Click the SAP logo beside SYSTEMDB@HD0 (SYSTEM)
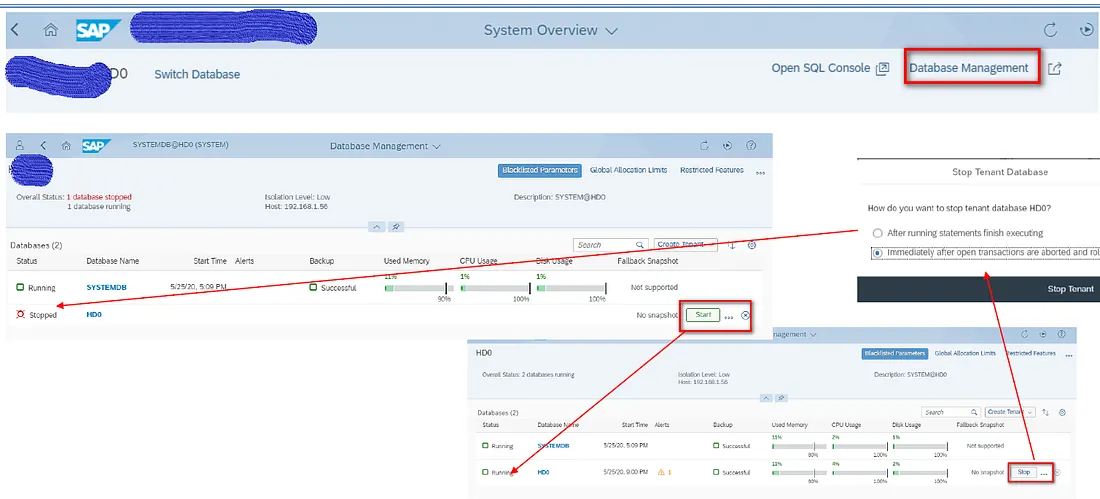 pyautogui.click(x=96, y=145)
